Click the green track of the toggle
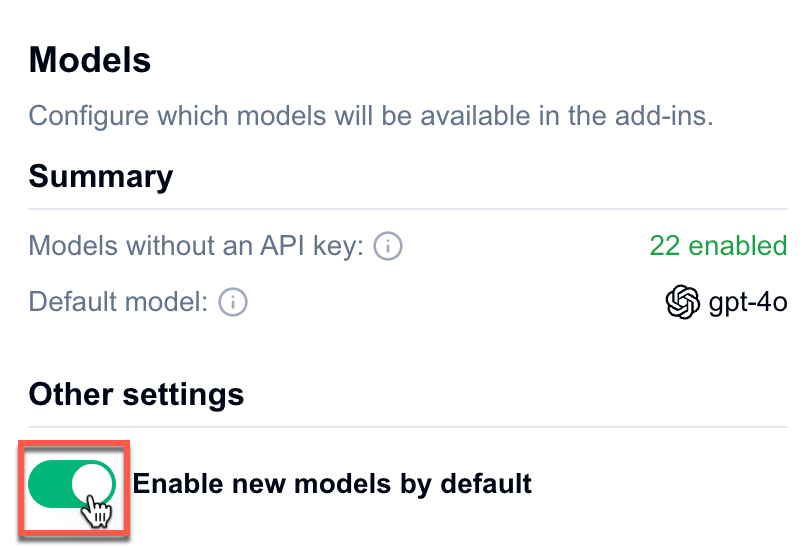The height and width of the screenshot is (548, 804). tap(50, 485)
